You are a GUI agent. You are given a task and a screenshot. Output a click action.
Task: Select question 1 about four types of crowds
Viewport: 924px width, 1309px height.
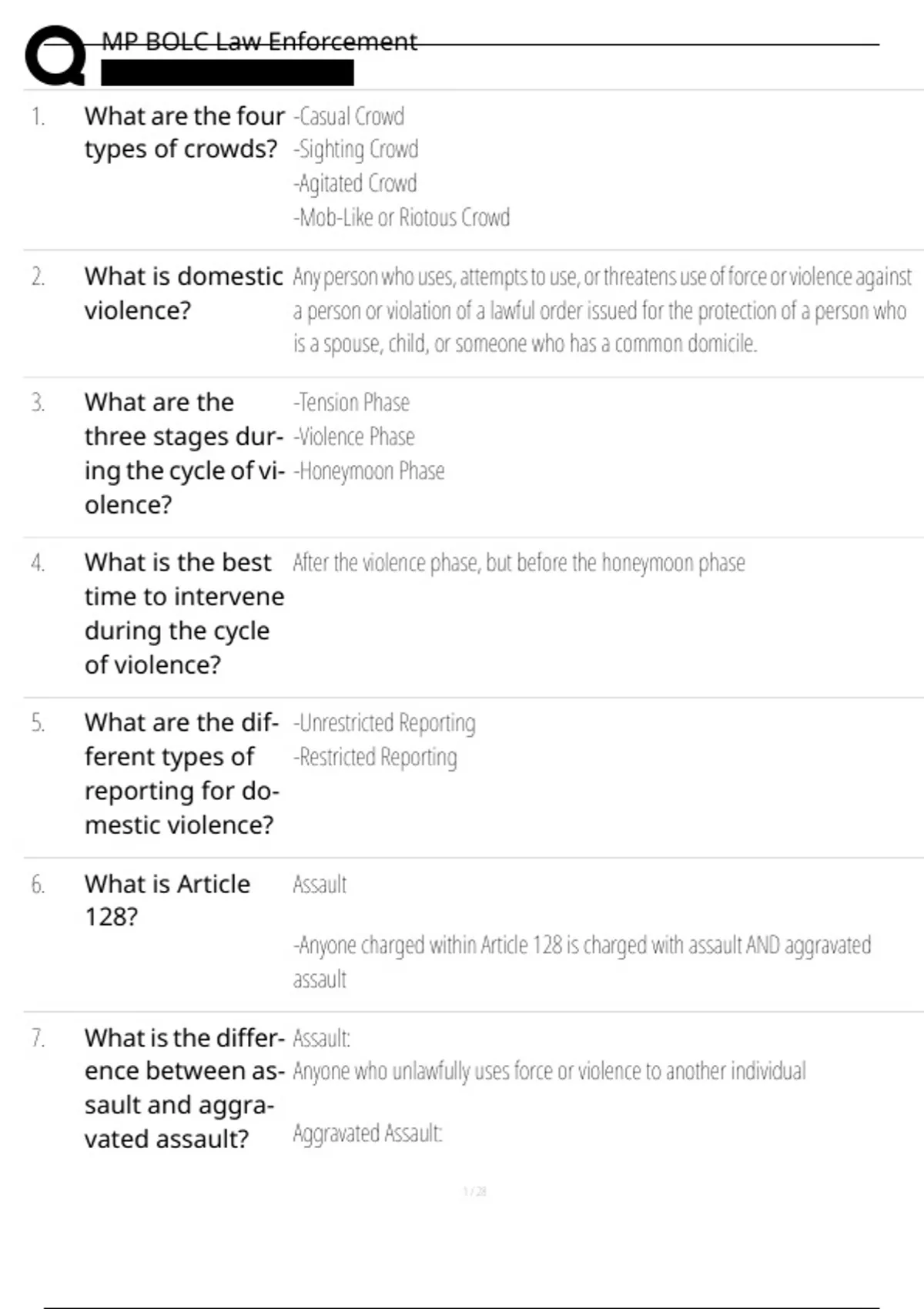click(185, 132)
